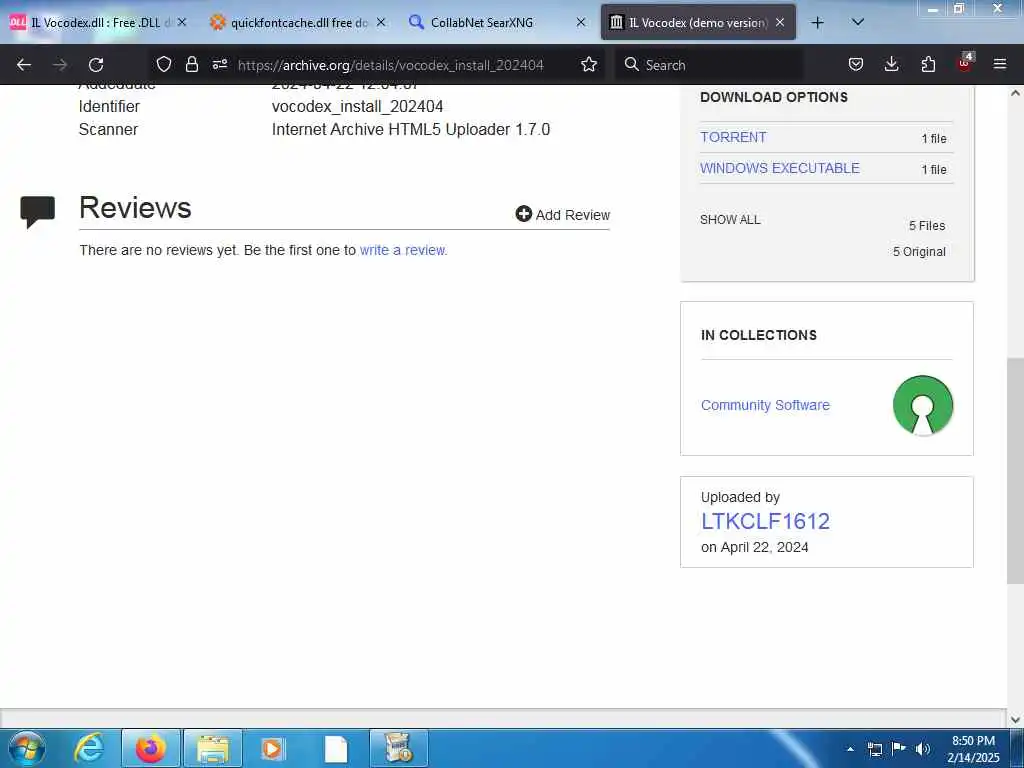Show hidden system tray icons
The image size is (1024, 768).
pos(850,749)
